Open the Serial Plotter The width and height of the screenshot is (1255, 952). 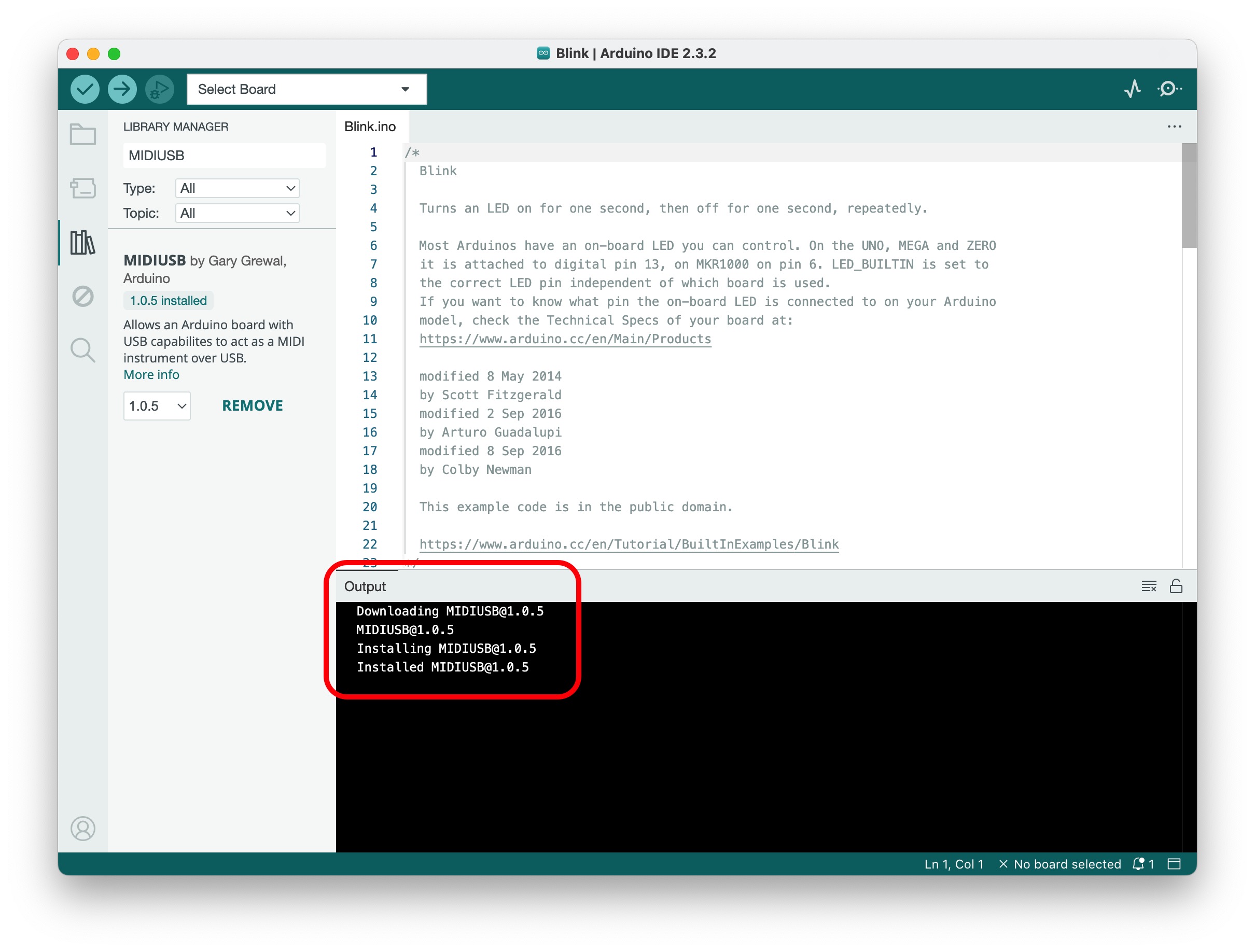coord(1133,89)
